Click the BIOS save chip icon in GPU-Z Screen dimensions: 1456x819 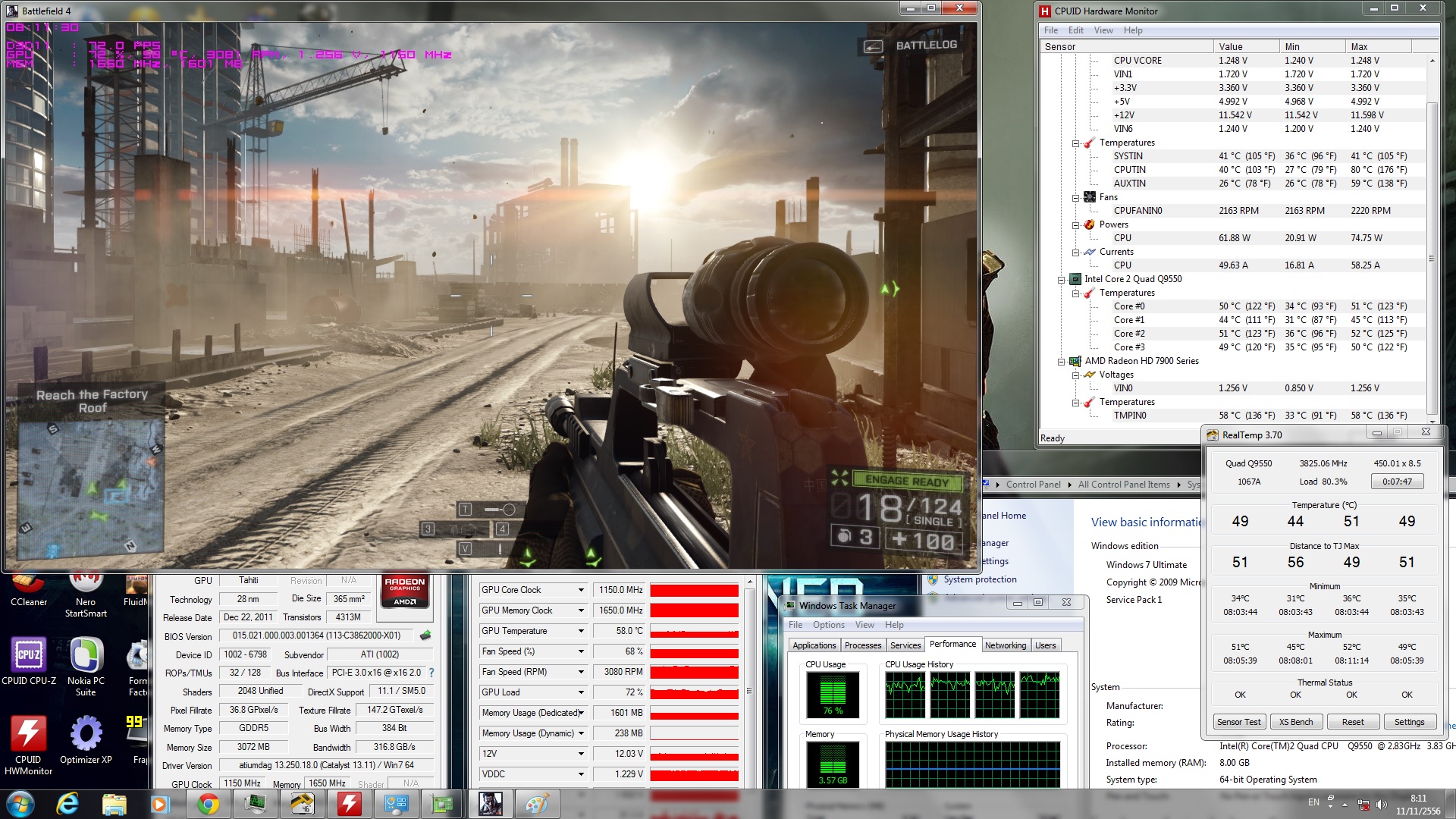coord(425,635)
